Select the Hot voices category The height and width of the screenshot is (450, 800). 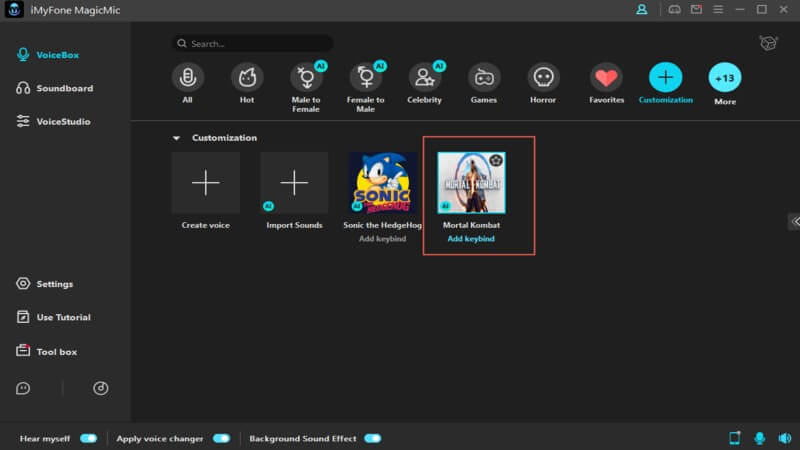click(x=247, y=83)
